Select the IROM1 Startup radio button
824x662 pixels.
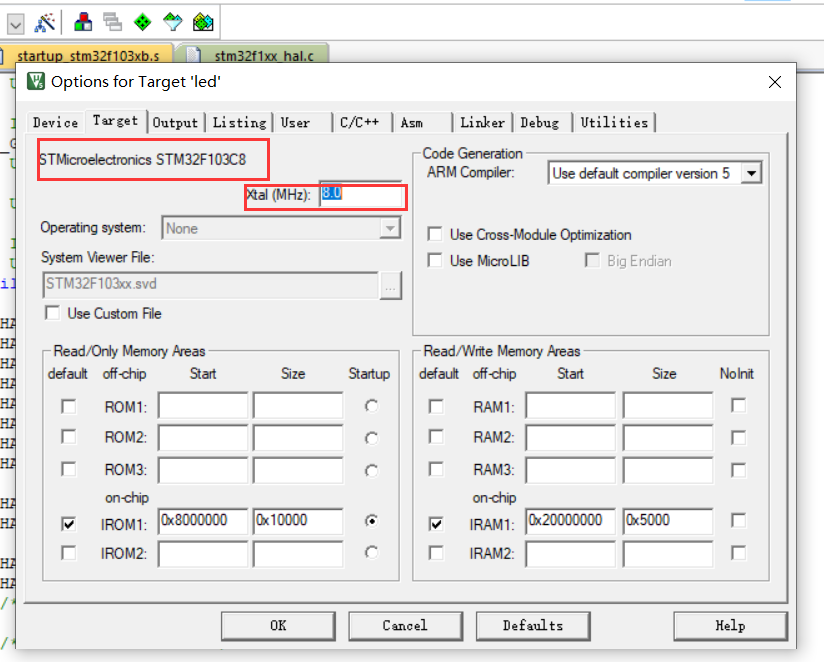click(371, 521)
